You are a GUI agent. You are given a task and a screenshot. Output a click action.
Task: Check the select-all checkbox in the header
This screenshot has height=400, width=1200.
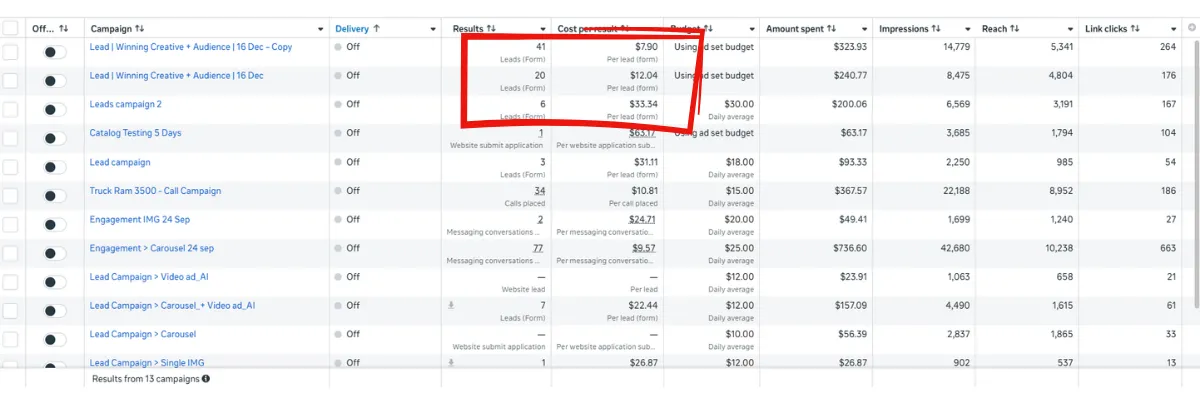11,29
